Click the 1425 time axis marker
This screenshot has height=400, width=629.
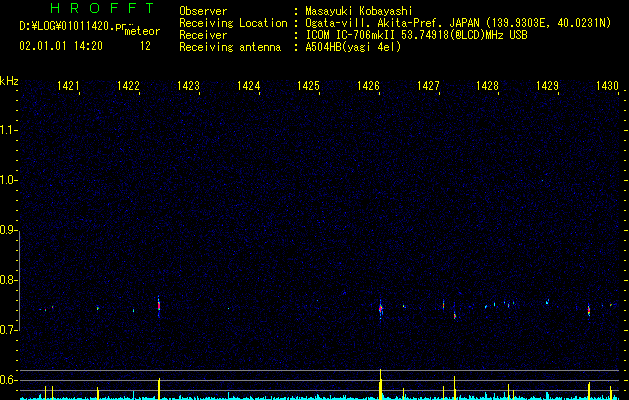point(308,85)
